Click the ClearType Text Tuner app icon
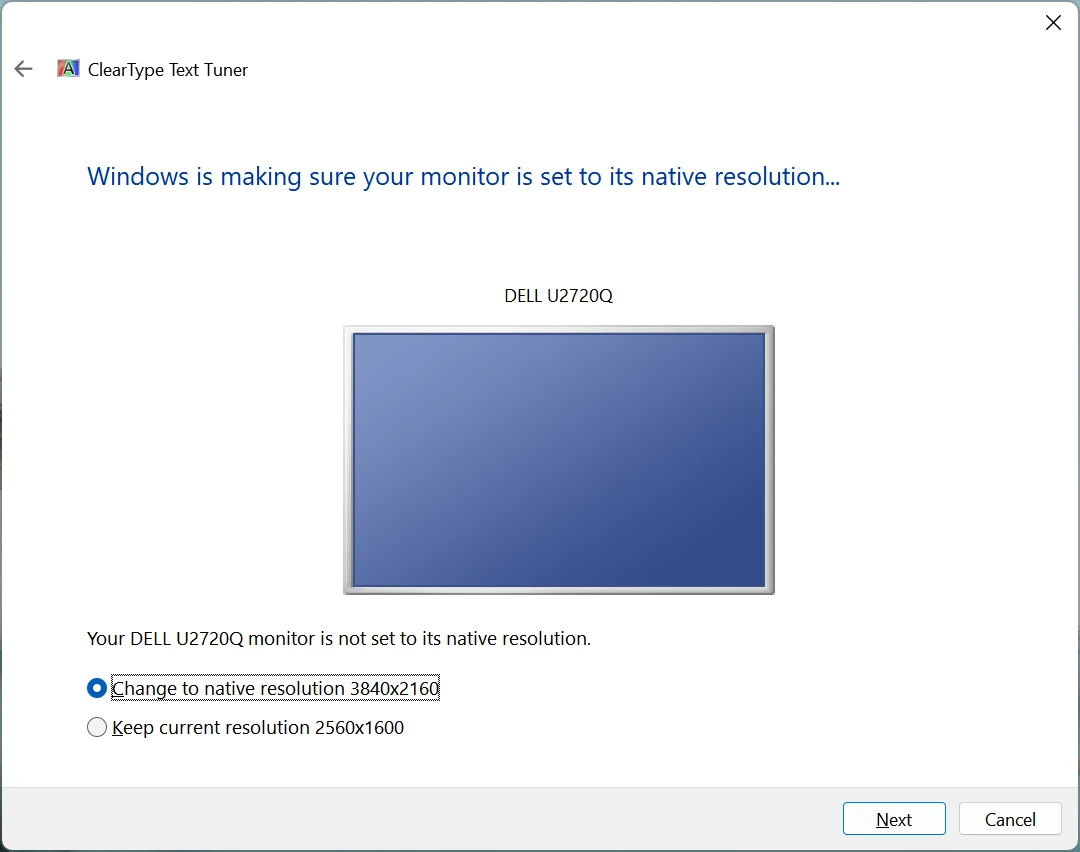The image size is (1080, 852). point(67,68)
